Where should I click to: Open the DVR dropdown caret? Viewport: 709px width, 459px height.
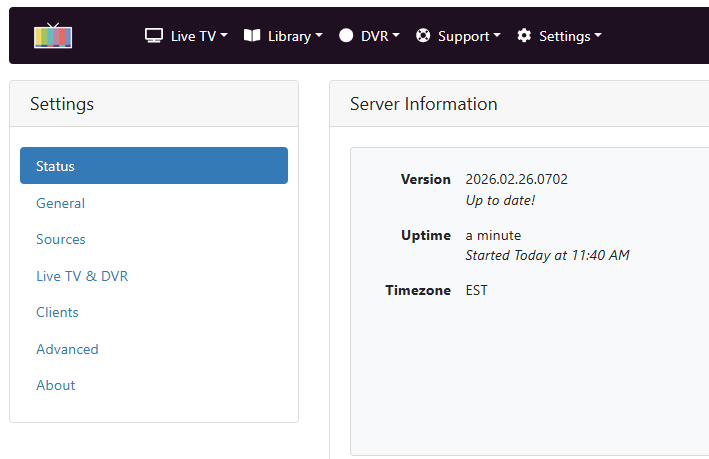(396, 36)
